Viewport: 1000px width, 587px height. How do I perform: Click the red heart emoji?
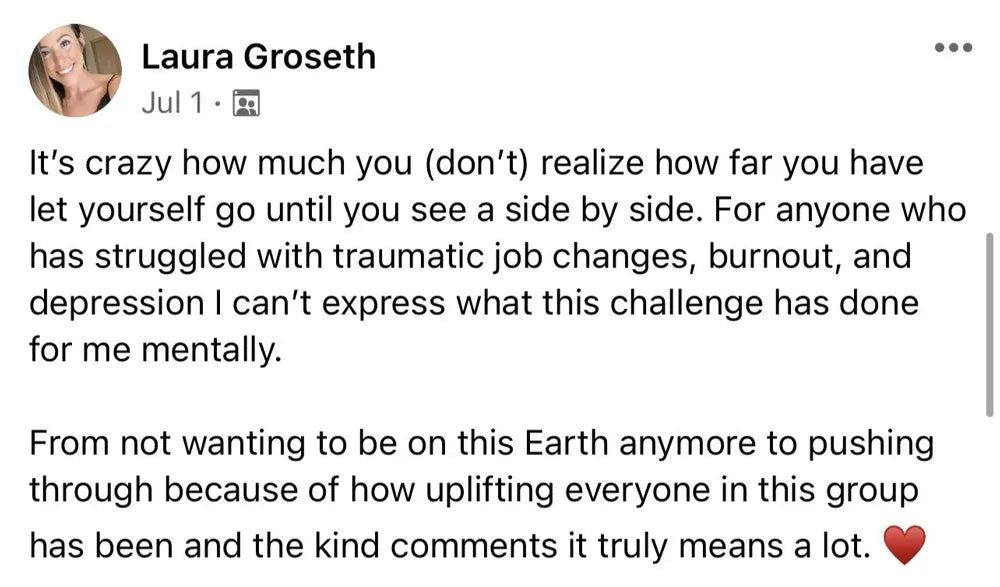click(x=905, y=546)
